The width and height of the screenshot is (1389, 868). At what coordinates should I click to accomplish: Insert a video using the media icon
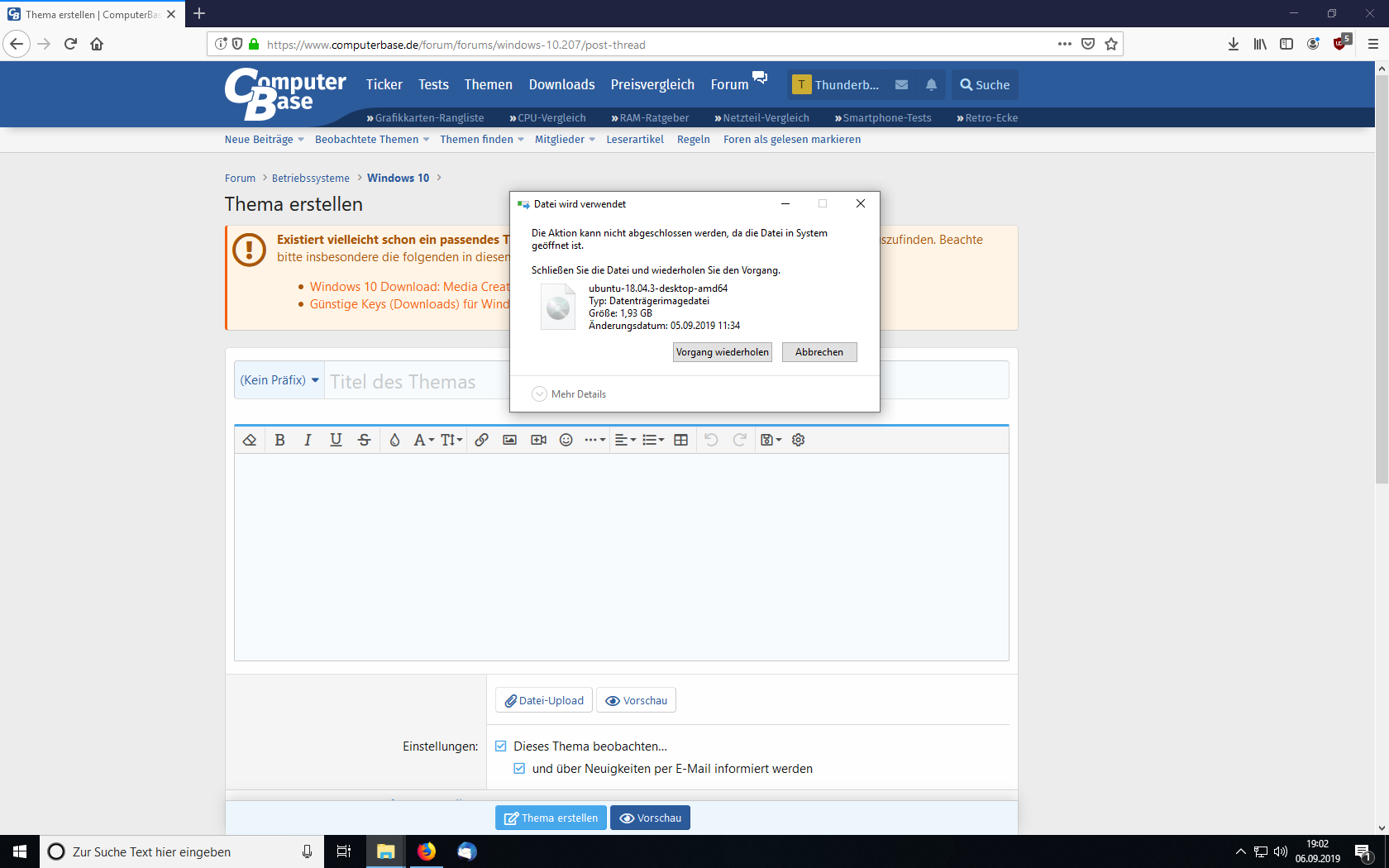(x=538, y=440)
